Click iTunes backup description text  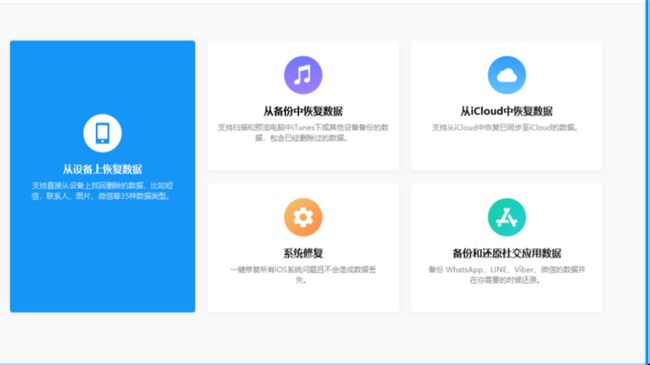tap(303, 133)
